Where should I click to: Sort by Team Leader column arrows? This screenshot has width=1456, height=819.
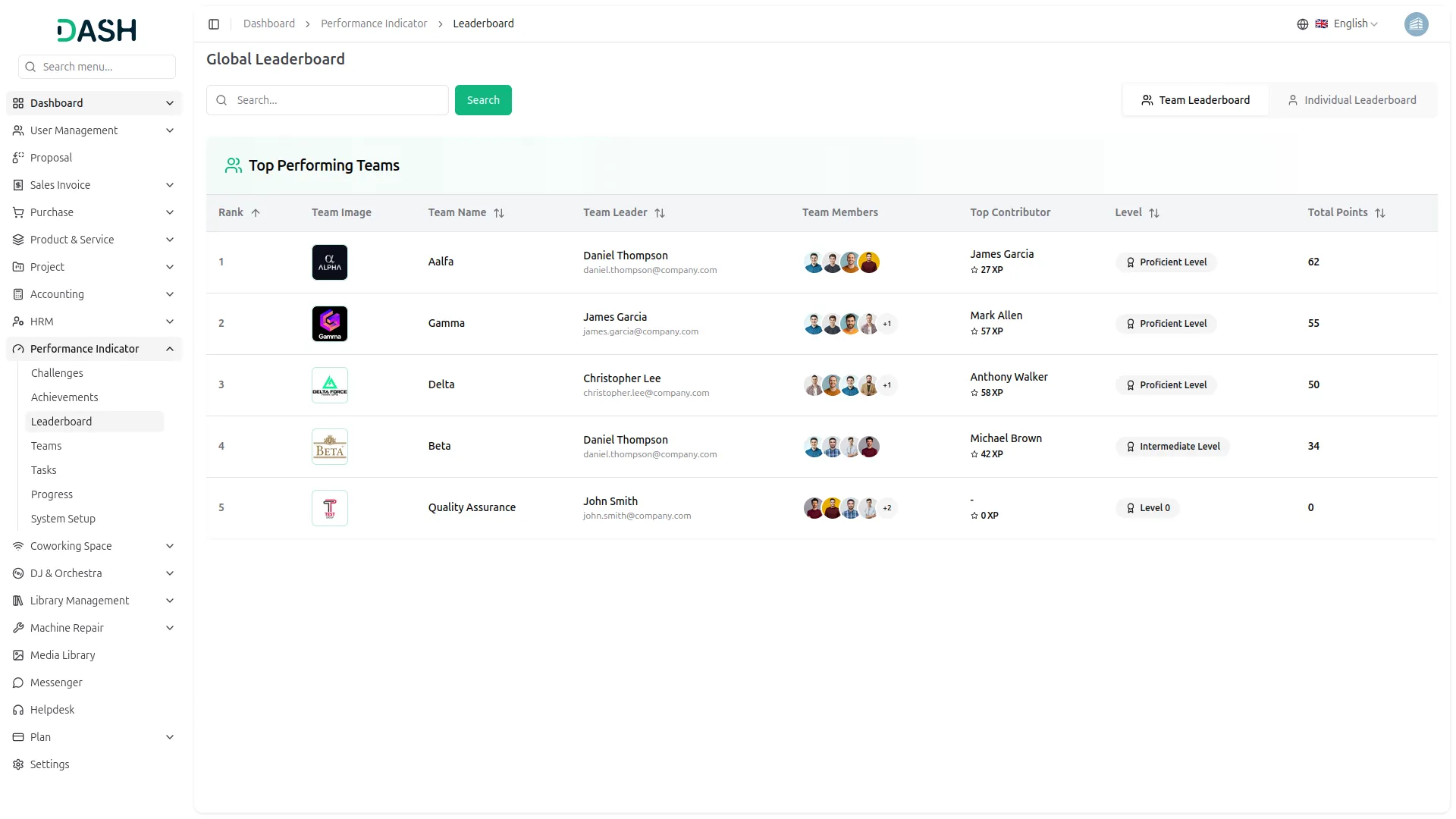[x=660, y=213]
